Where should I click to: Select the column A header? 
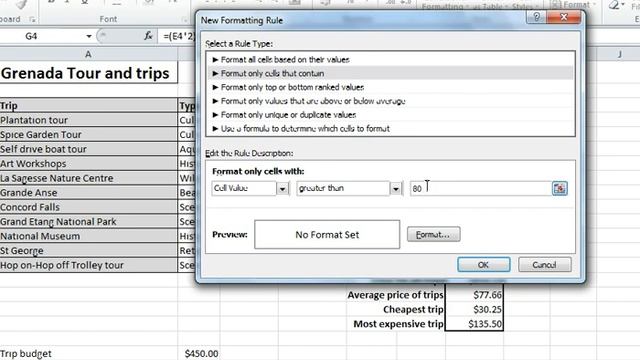click(88, 54)
